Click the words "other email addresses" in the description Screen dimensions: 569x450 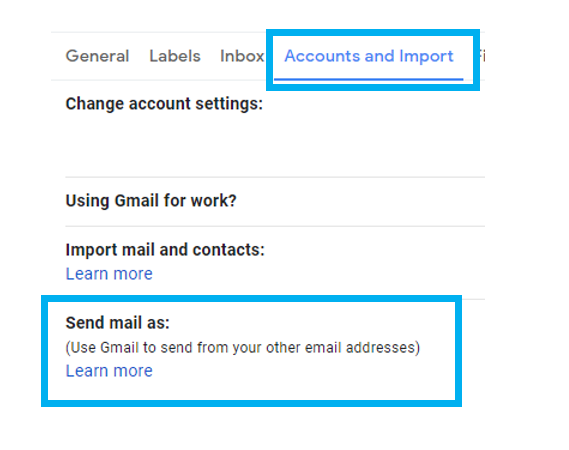pos(343,348)
